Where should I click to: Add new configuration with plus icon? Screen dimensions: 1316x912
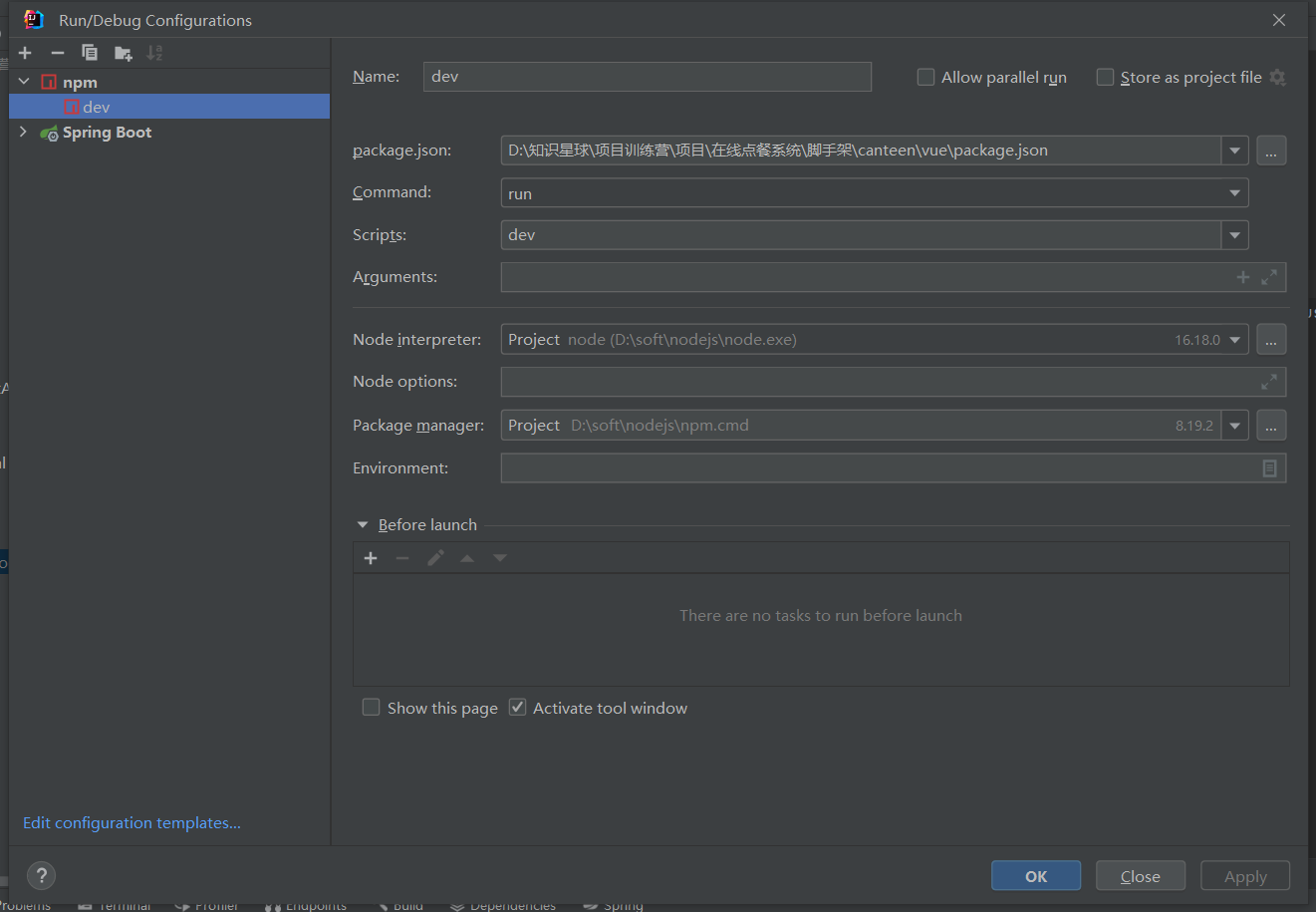pyautogui.click(x=25, y=53)
